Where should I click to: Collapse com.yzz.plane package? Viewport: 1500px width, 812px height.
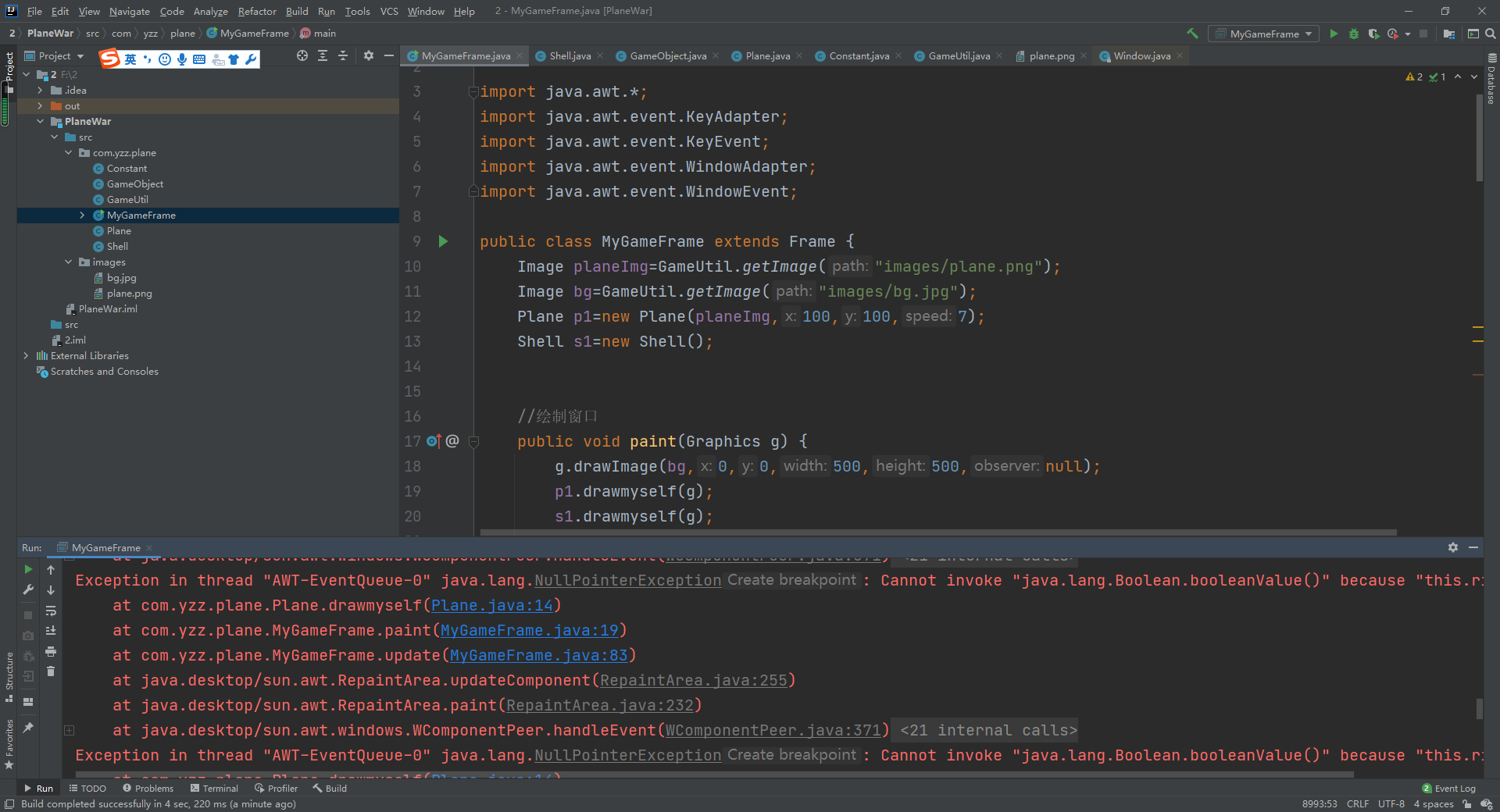pos(68,152)
